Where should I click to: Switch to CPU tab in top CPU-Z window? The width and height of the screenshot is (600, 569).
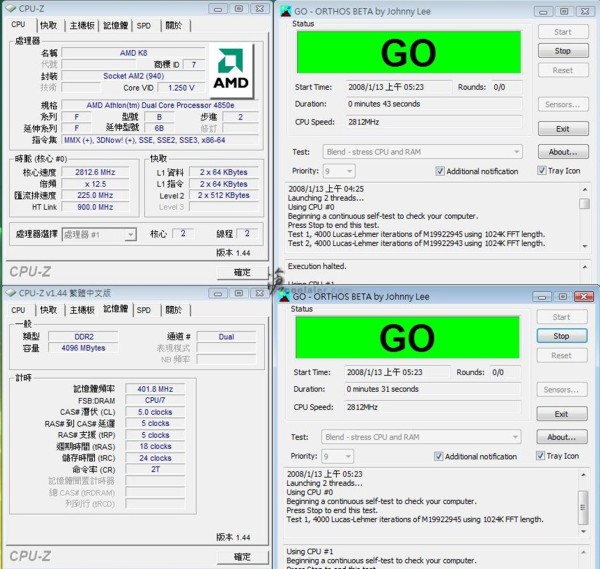(18, 24)
